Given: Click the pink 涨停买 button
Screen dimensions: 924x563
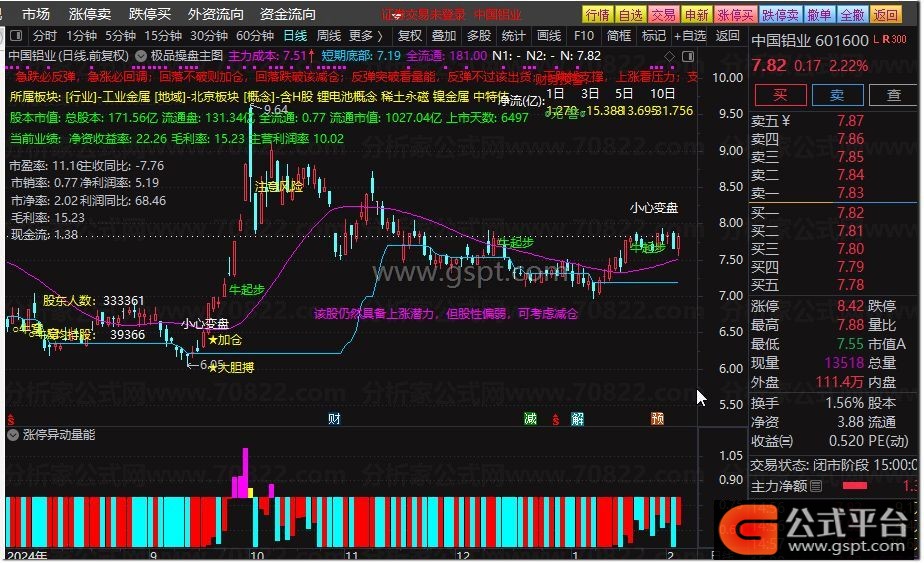Looking at the screenshot, I should click(x=735, y=14).
